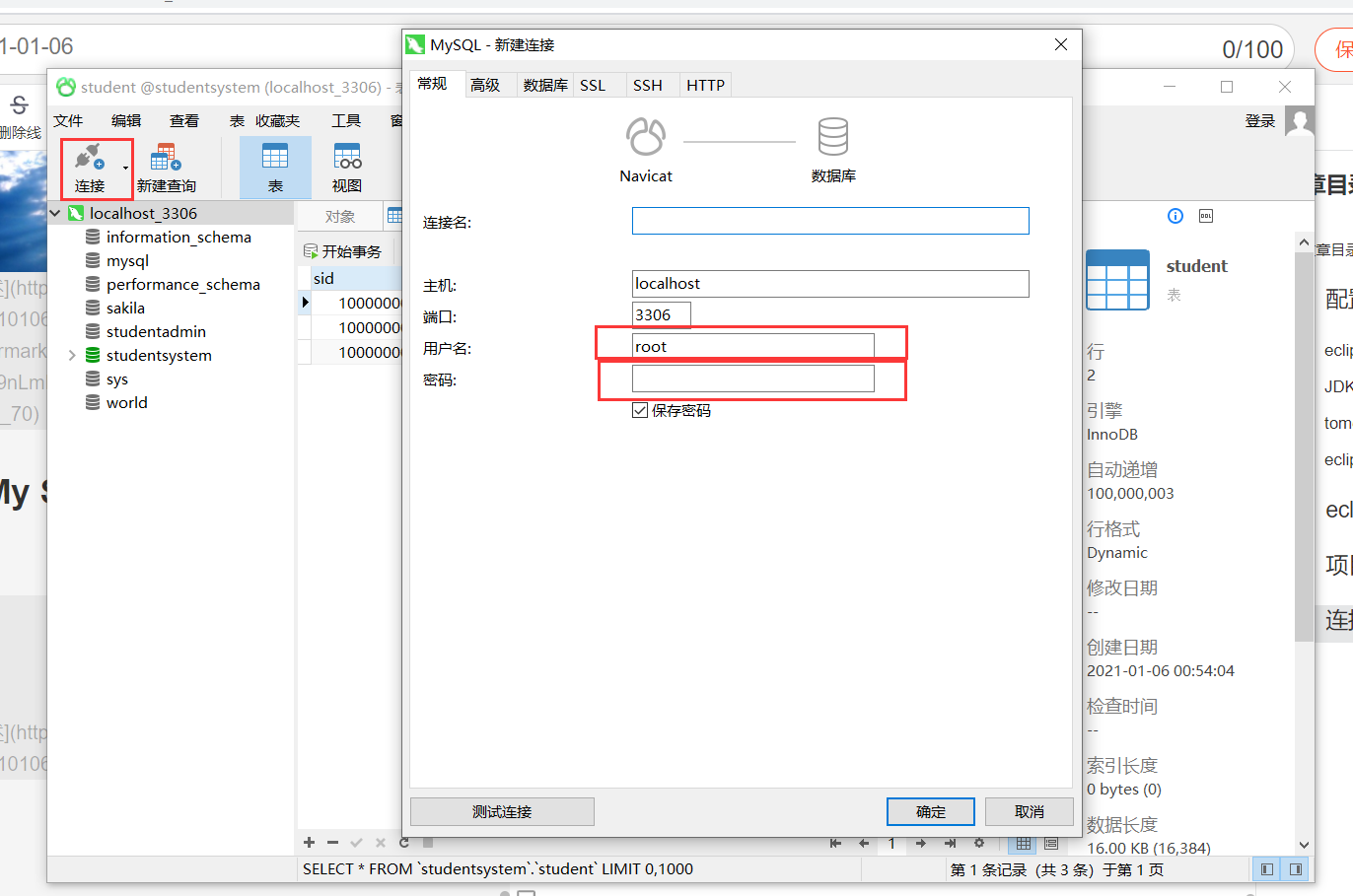The width and height of the screenshot is (1353, 896).
Task: Open the 编辑 (Edit) menu
Action: click(x=126, y=120)
